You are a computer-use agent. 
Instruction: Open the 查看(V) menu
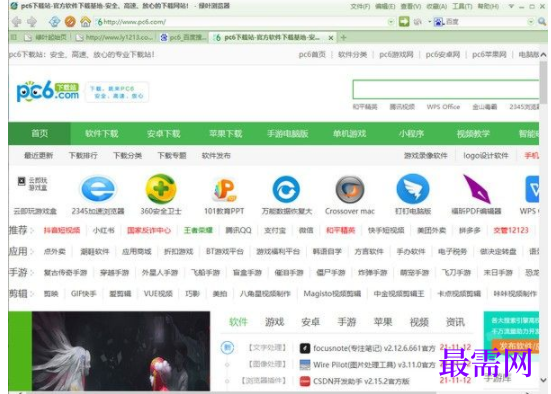click(x=411, y=6)
